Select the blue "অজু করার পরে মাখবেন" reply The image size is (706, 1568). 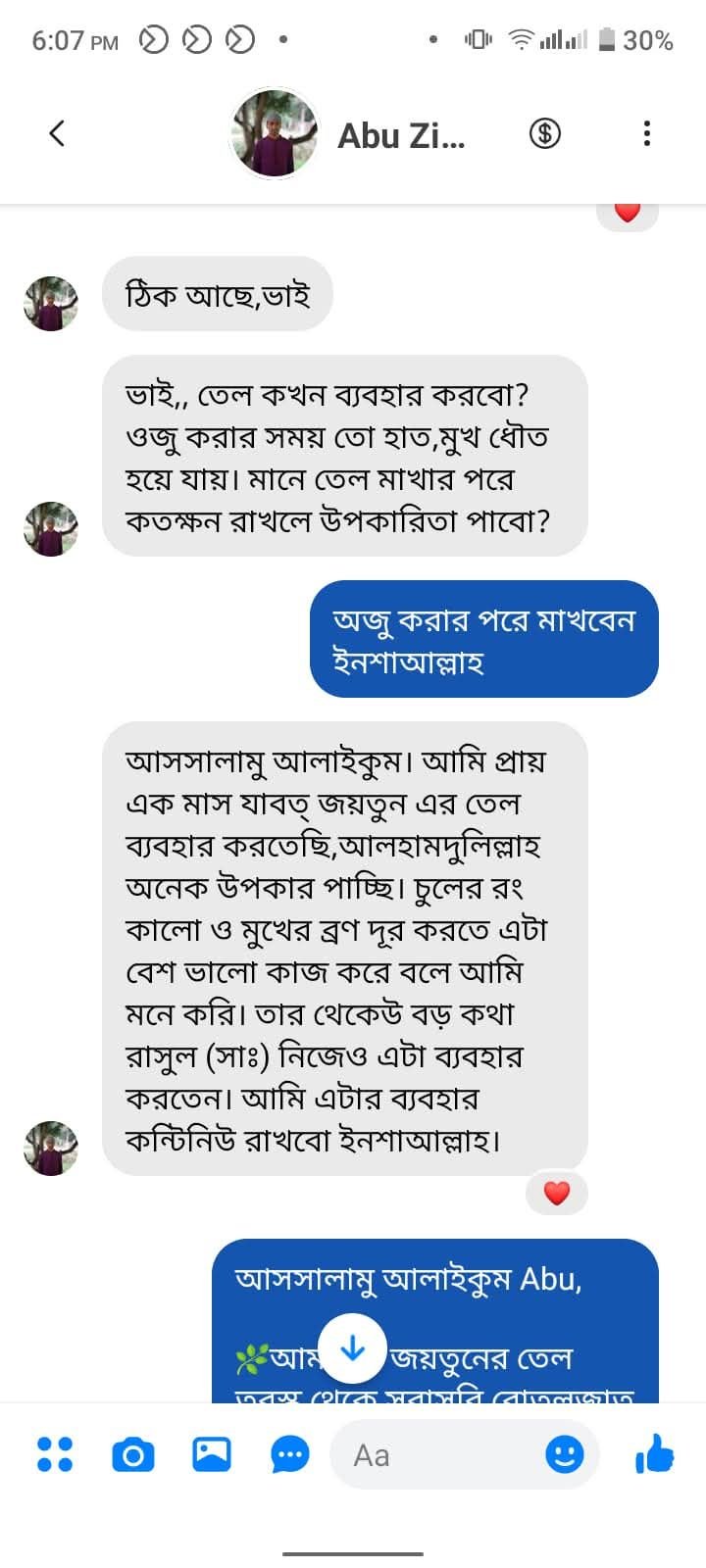pos(483,639)
